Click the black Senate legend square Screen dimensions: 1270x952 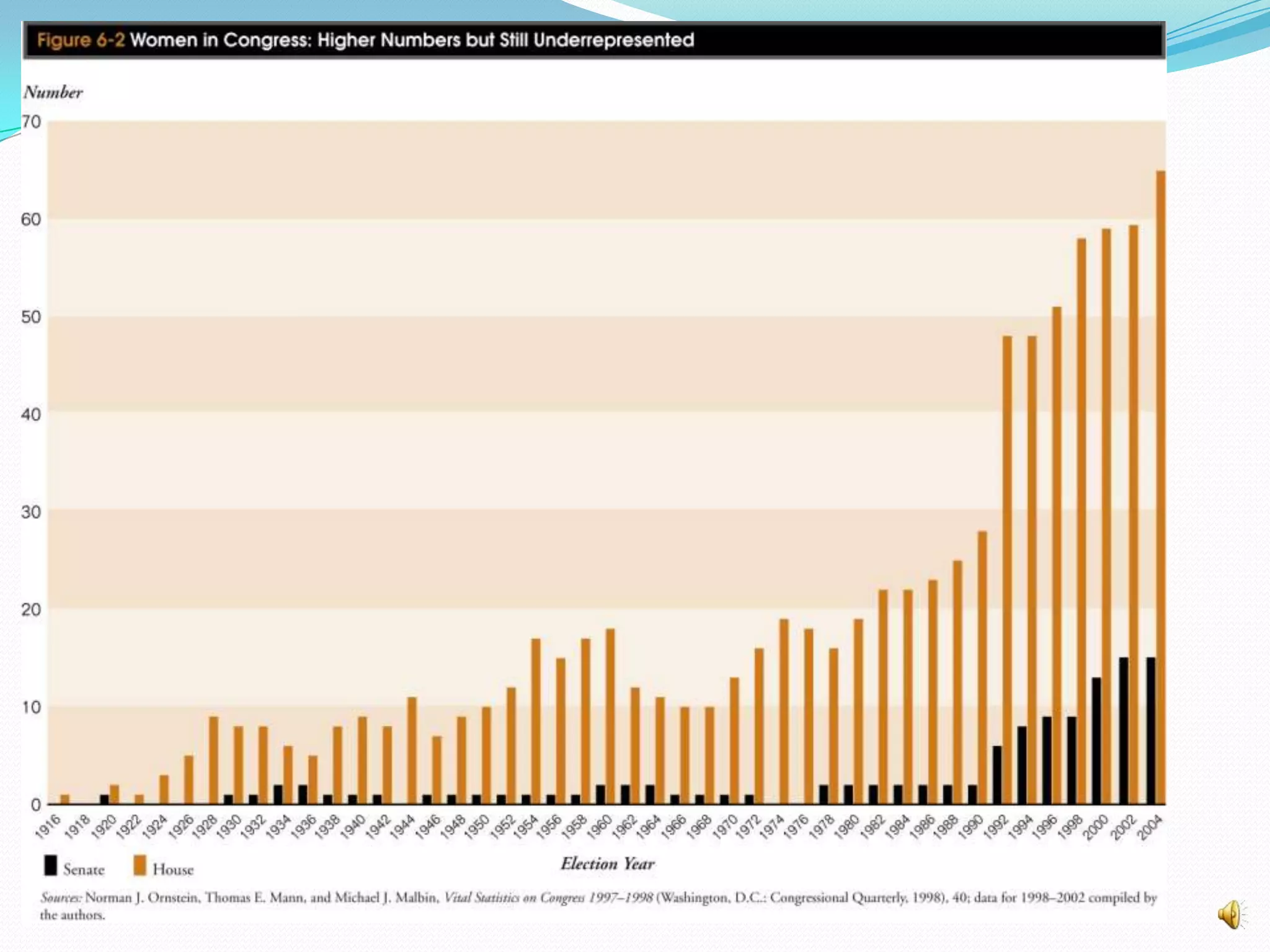click(50, 866)
